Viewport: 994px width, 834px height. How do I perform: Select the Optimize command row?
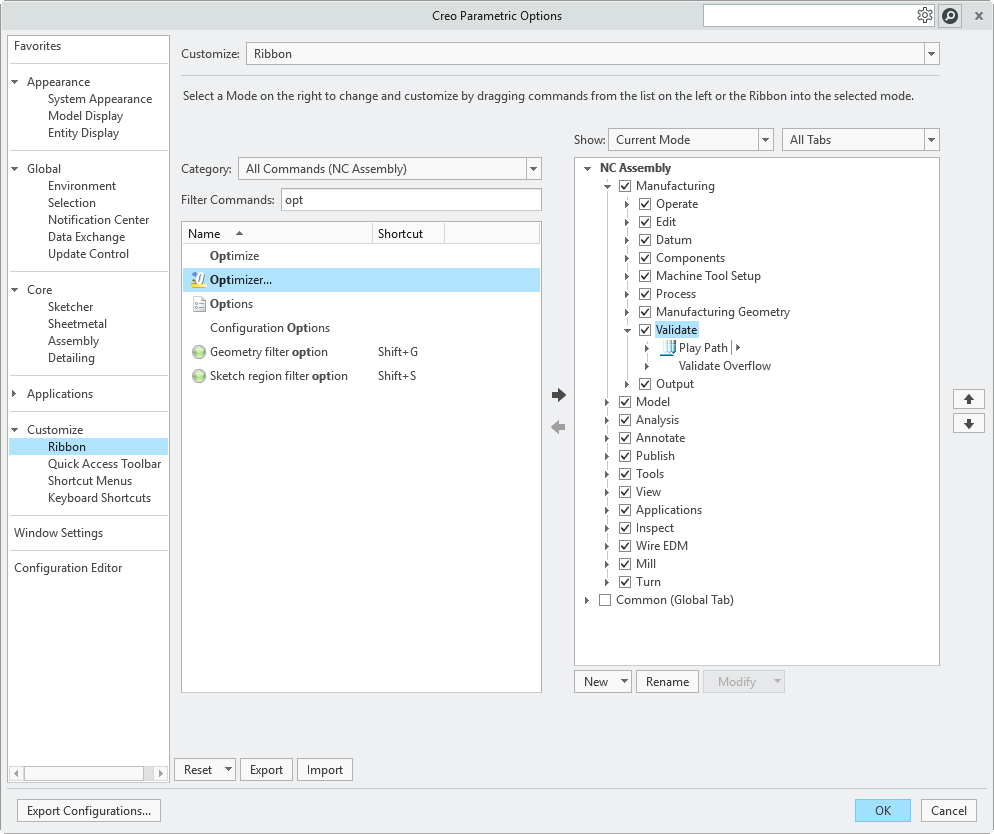tap(361, 255)
